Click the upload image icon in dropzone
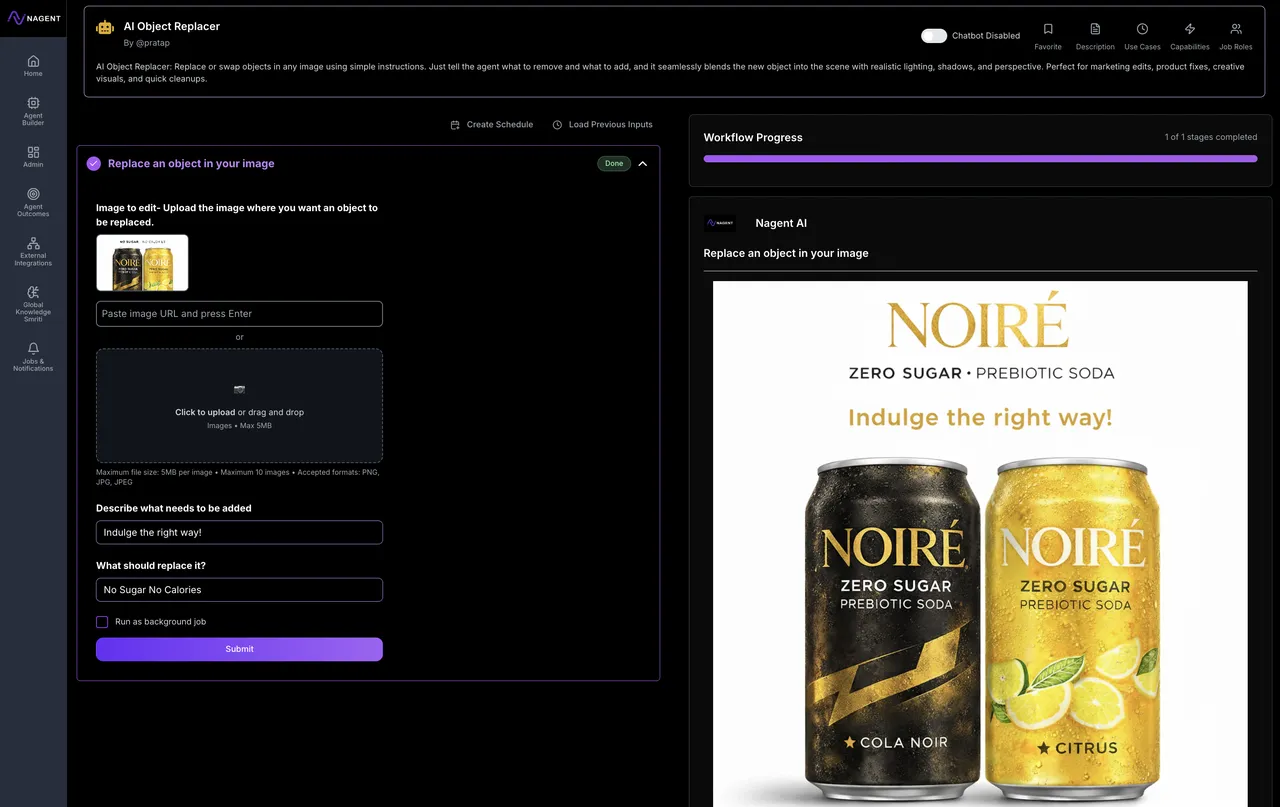This screenshot has height=807, width=1280. click(x=239, y=389)
